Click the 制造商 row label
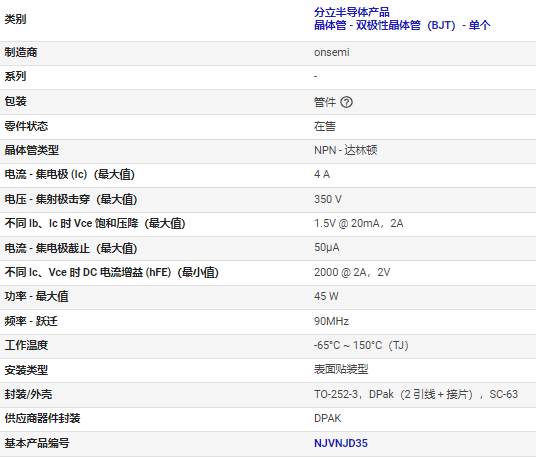This screenshot has height=457, width=536. pos(21,52)
